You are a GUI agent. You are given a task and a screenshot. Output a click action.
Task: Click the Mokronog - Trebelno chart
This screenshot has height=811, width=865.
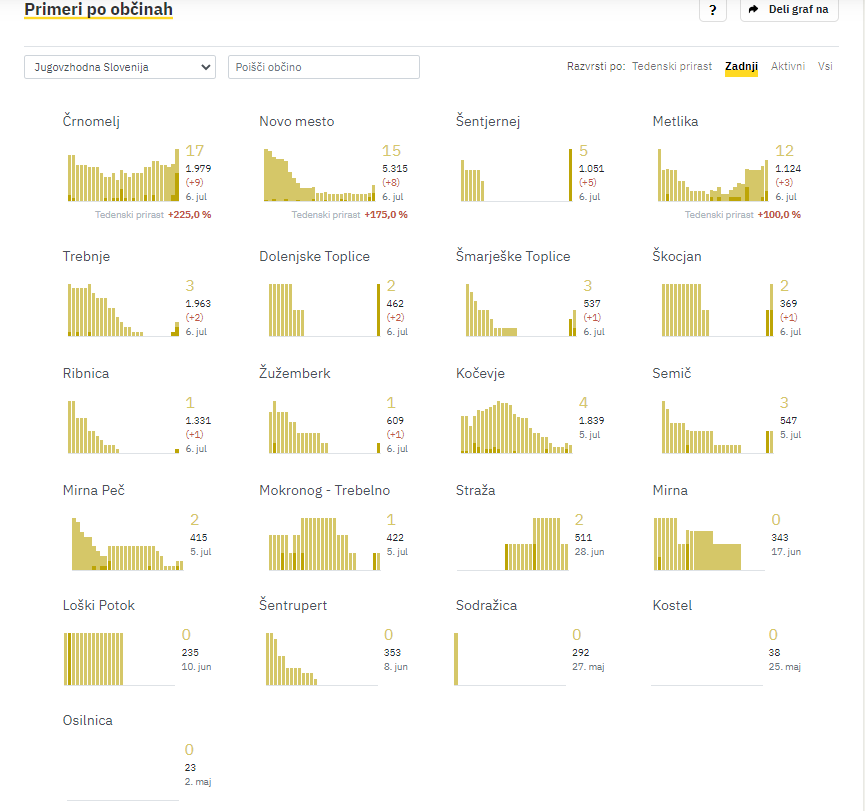[x=324, y=544]
